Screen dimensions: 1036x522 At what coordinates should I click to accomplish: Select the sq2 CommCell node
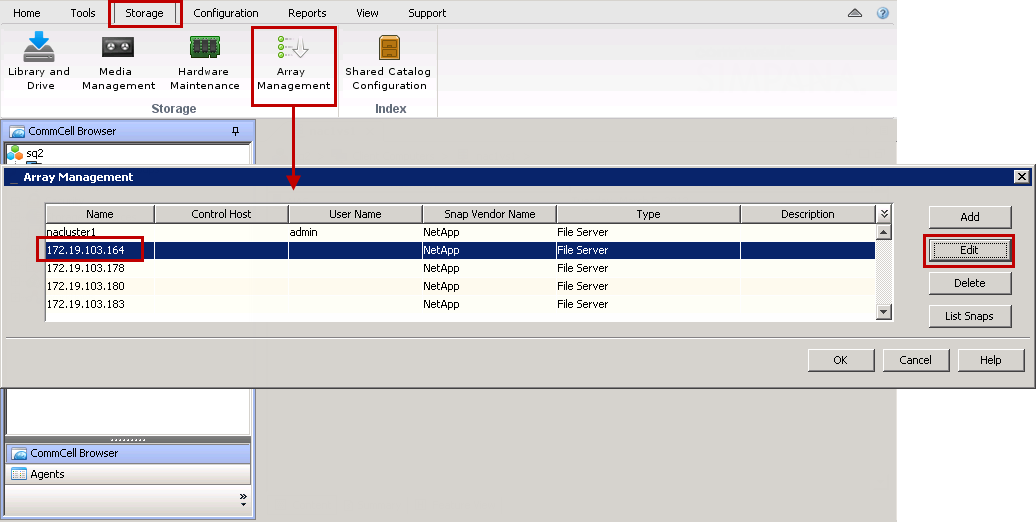tap(34, 154)
